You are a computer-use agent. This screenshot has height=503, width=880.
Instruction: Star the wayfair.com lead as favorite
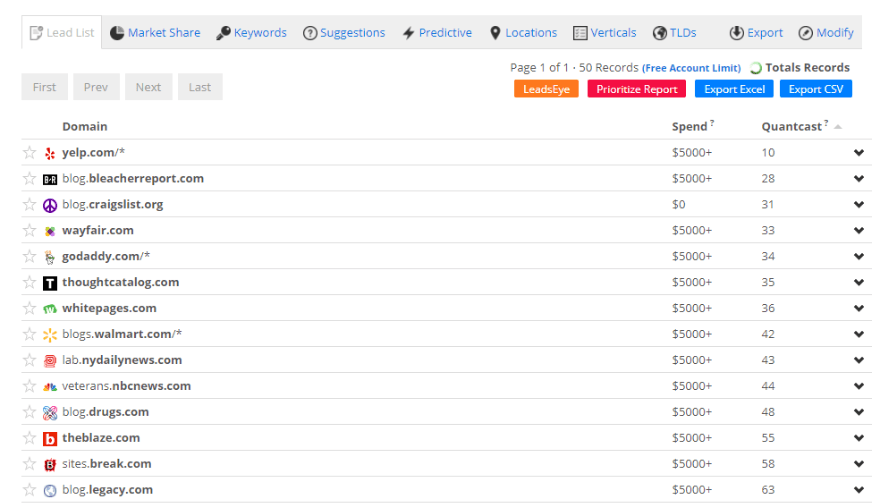tap(29, 231)
